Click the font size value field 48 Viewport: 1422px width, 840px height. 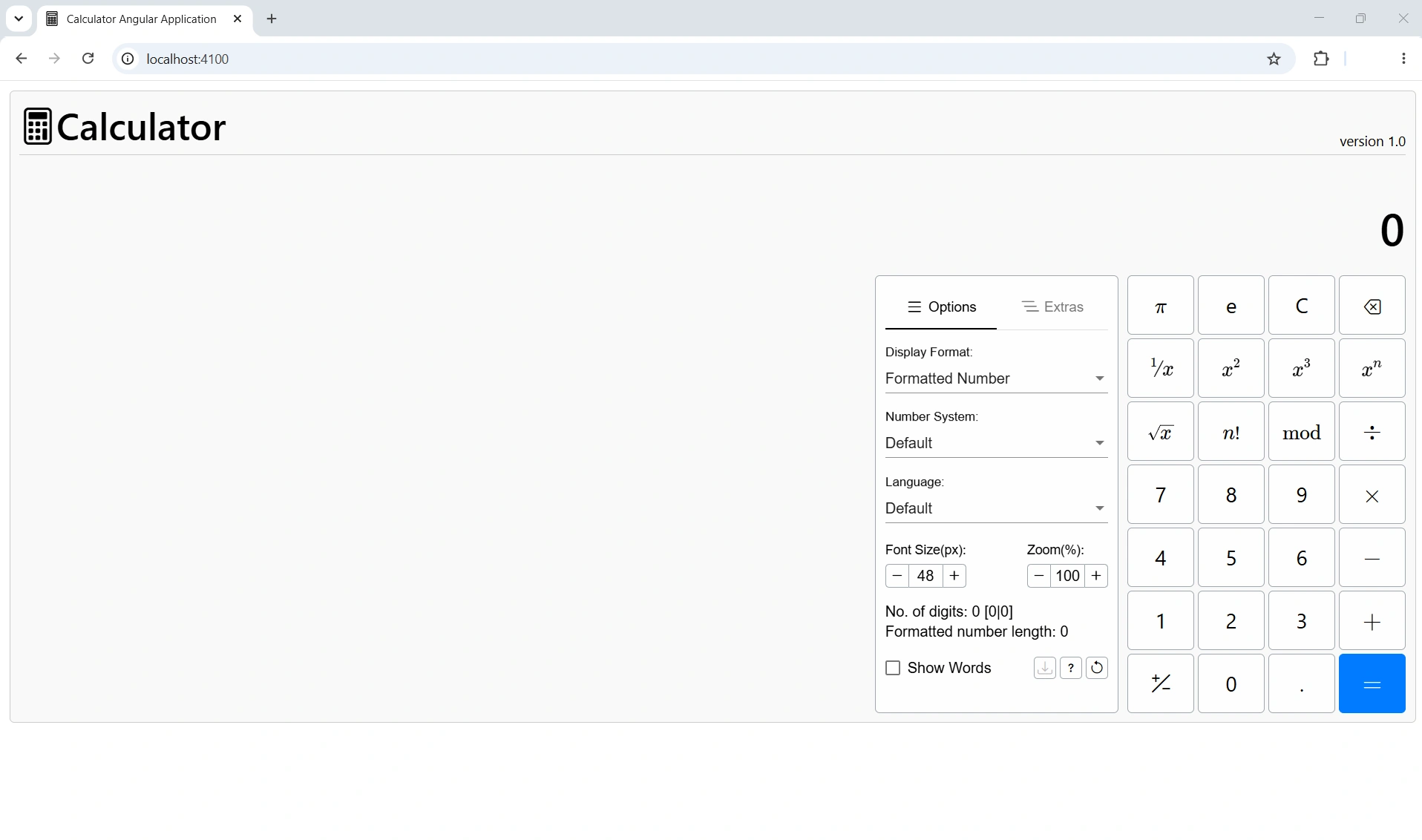click(925, 576)
